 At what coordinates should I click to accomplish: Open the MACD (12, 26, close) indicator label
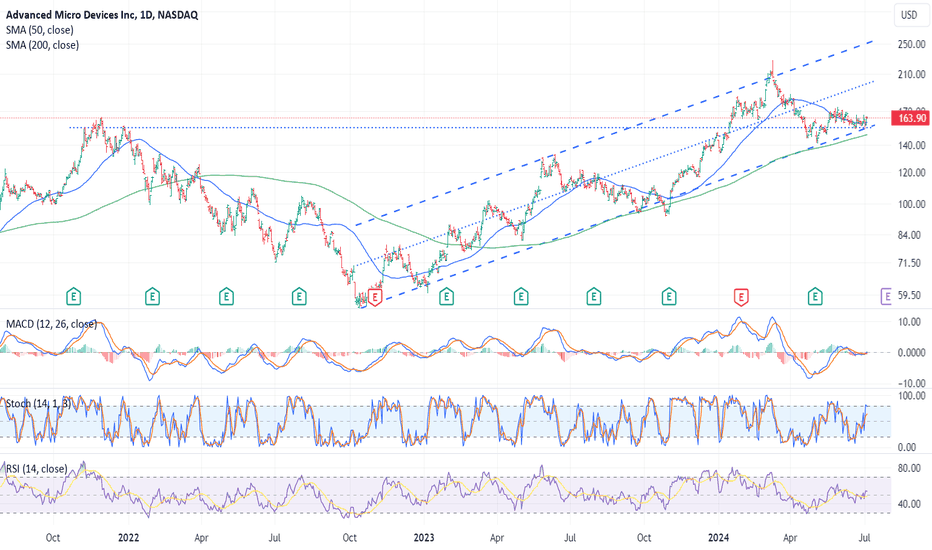pos(51,324)
